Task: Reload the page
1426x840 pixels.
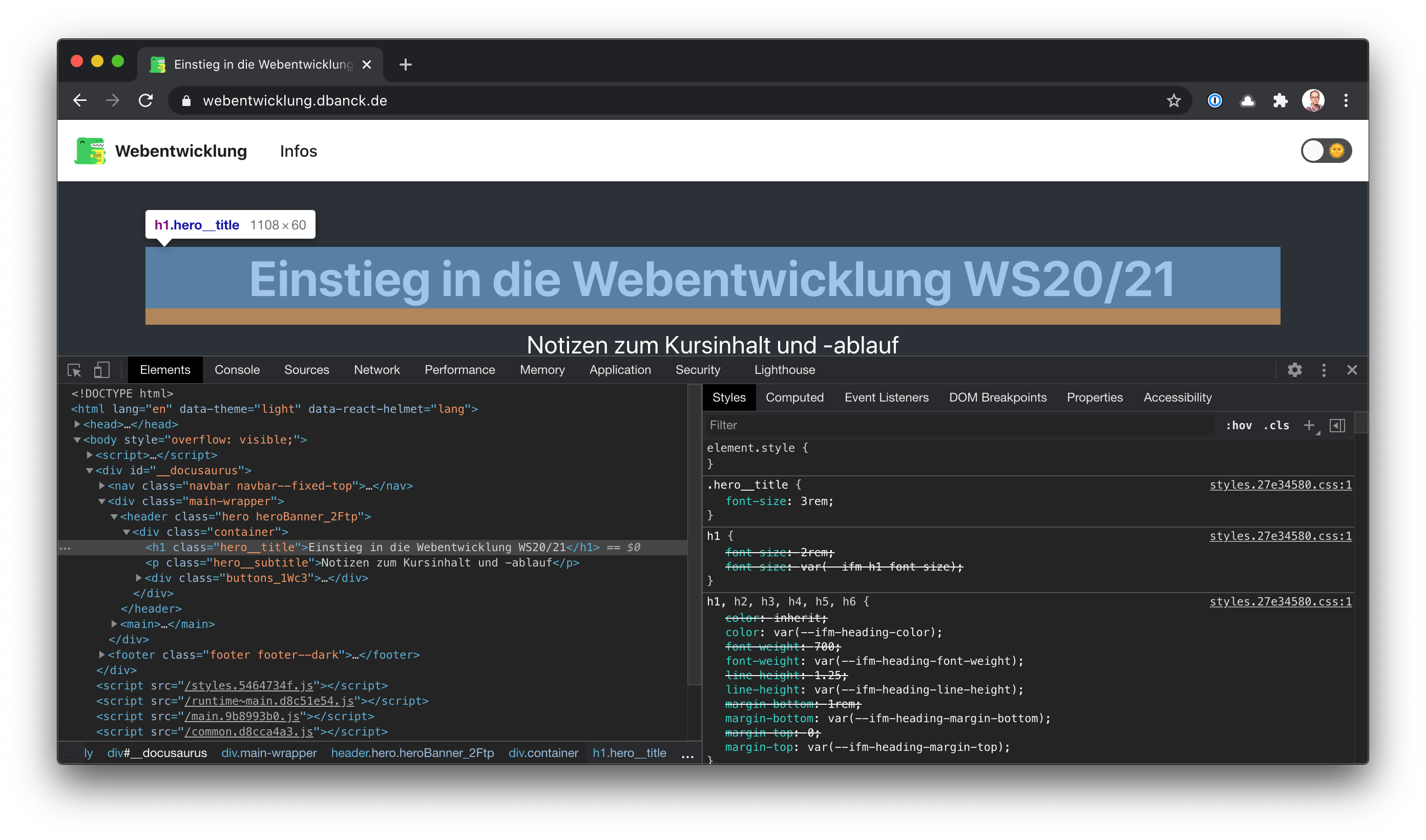Action: (146, 101)
